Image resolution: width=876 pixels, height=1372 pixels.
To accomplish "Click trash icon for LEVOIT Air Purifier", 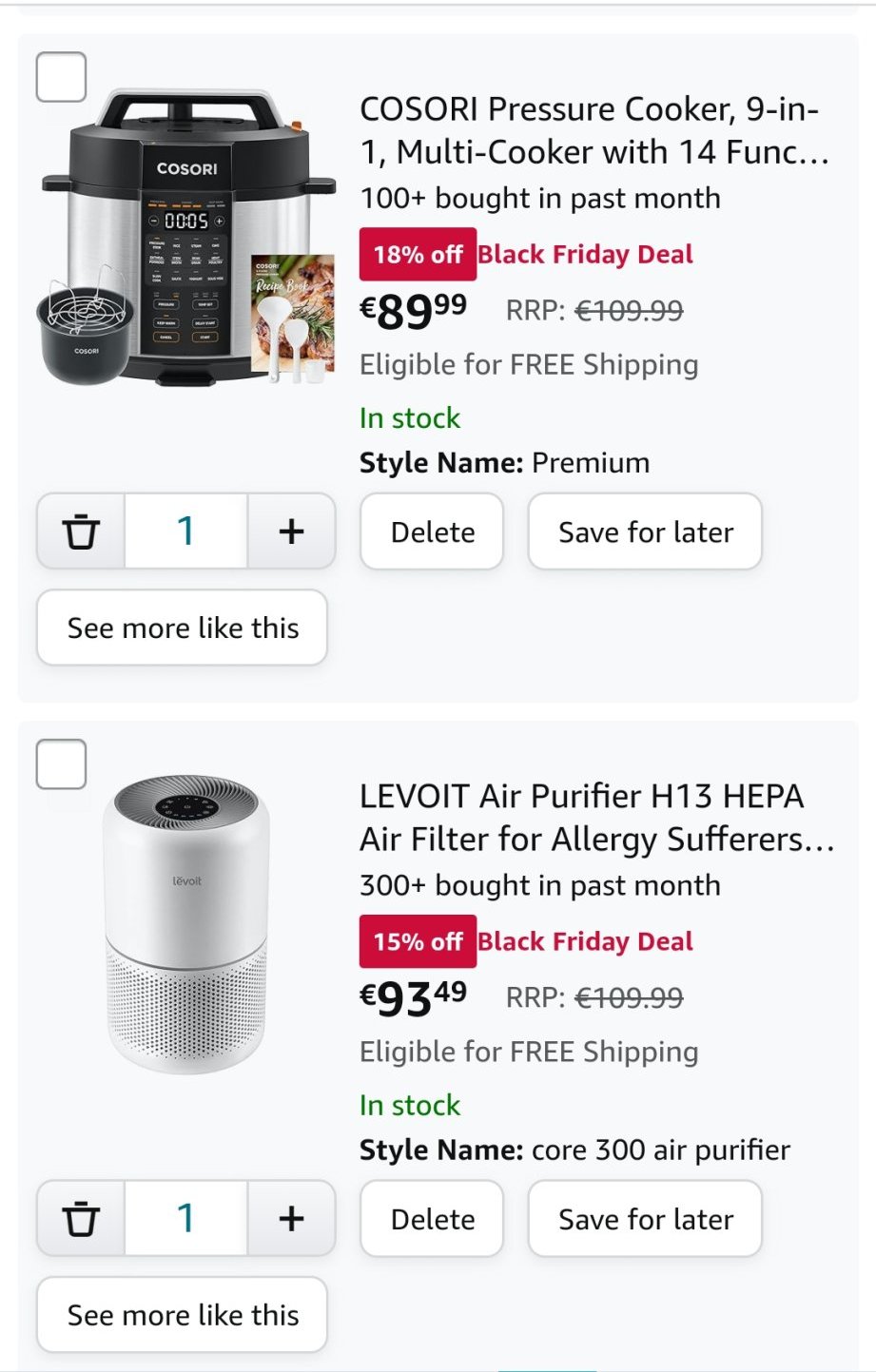I will pyautogui.click(x=81, y=1219).
